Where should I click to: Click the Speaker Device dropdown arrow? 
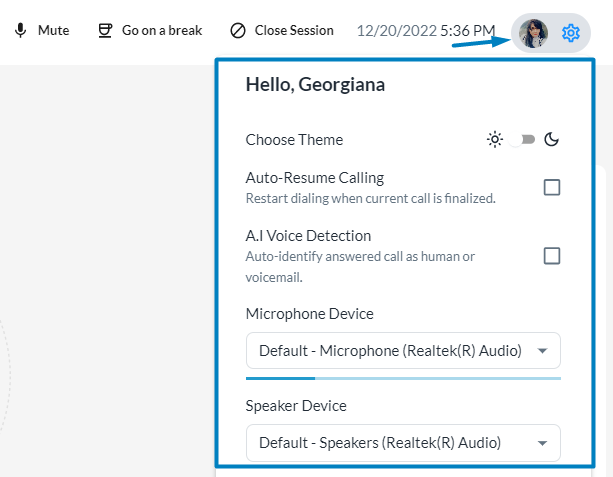[x=542, y=442]
